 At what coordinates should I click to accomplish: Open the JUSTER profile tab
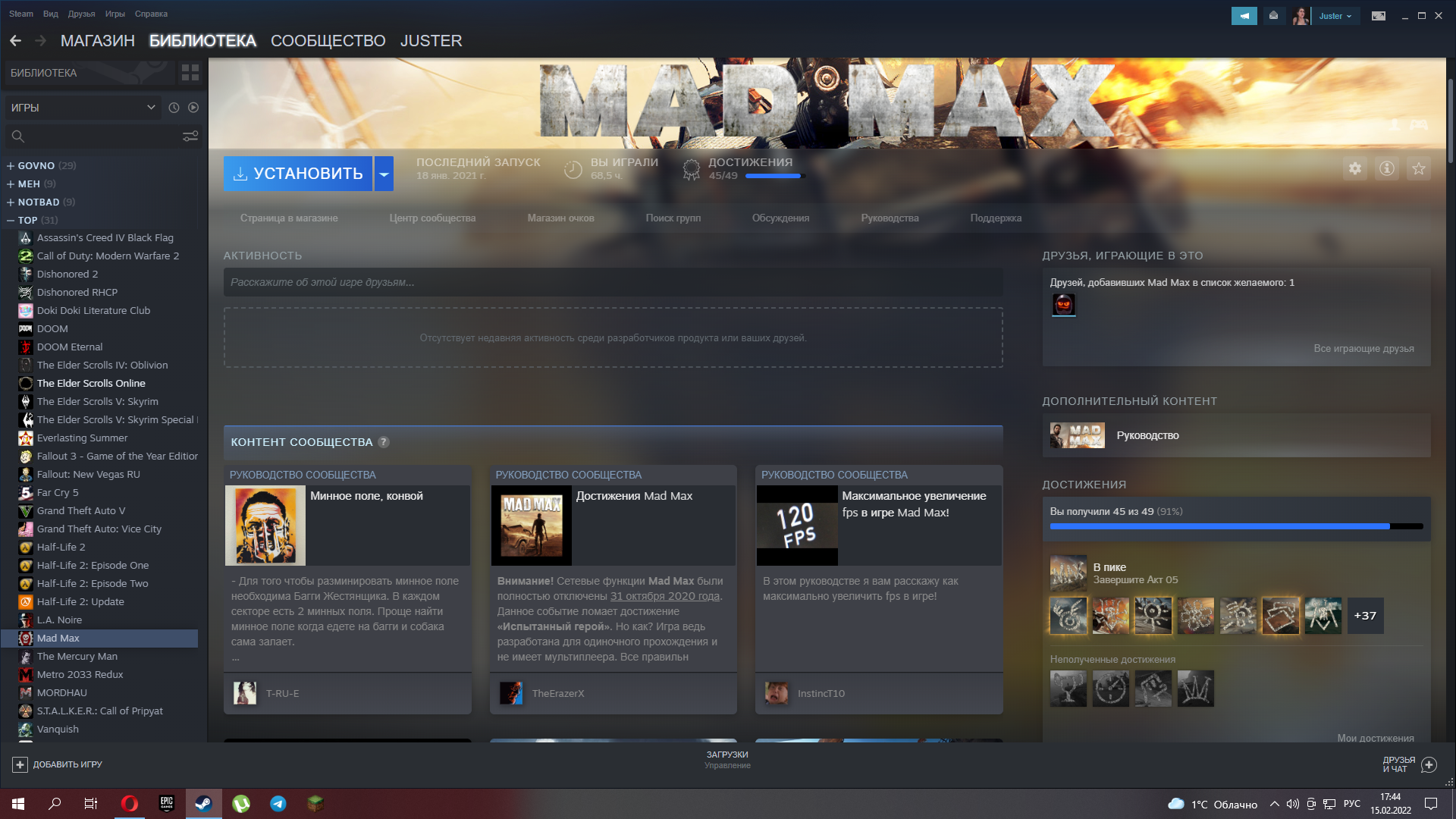pyautogui.click(x=431, y=41)
